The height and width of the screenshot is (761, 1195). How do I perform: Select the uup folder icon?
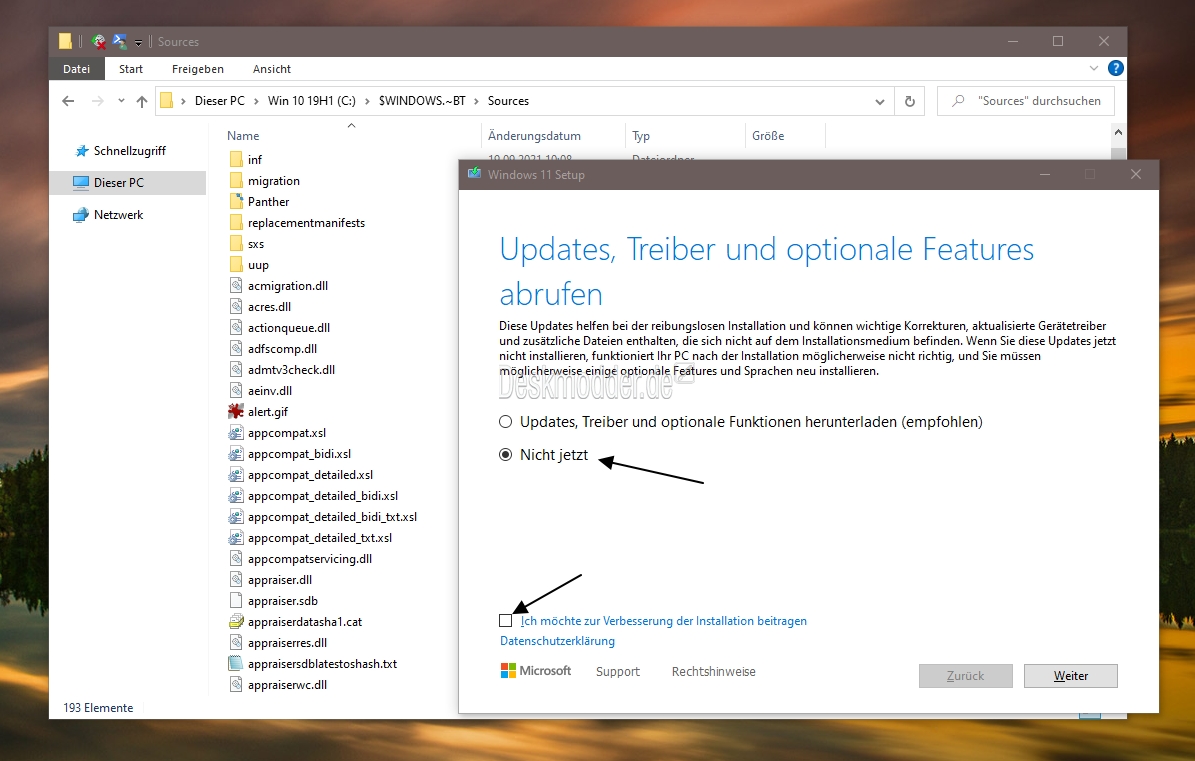pos(236,265)
